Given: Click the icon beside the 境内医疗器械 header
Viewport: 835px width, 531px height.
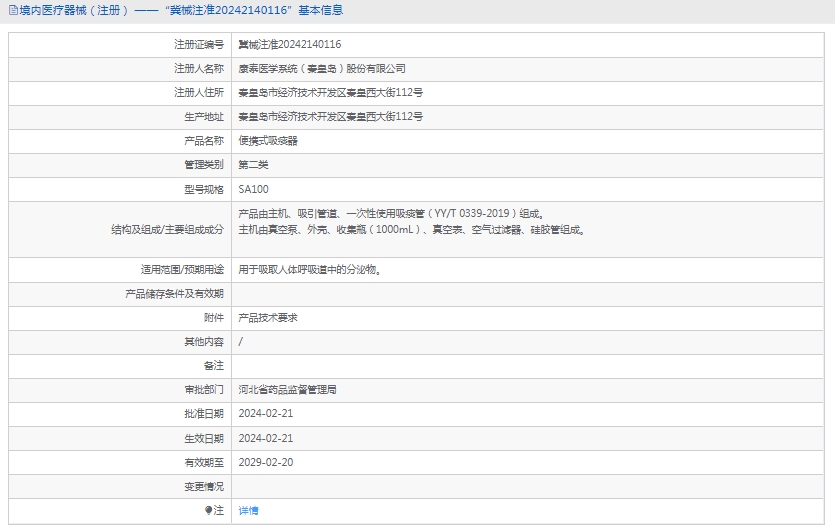Looking at the screenshot, I should pos(11,11).
